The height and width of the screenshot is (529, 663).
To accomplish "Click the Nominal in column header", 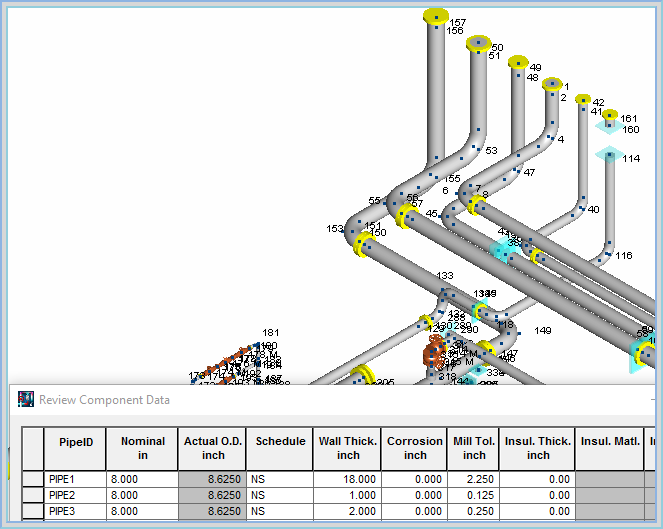I will tap(142, 449).
